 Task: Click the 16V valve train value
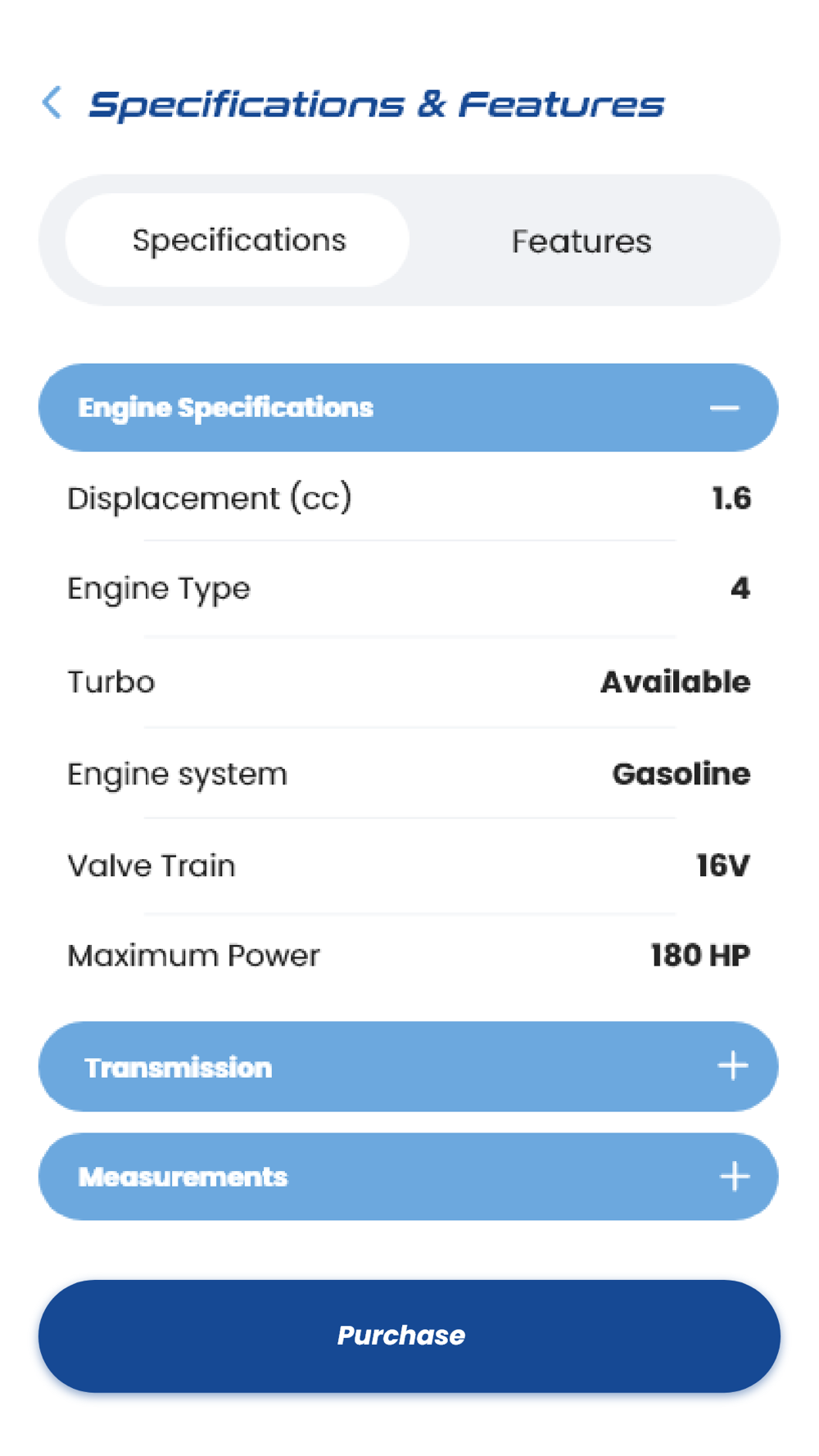(x=723, y=866)
